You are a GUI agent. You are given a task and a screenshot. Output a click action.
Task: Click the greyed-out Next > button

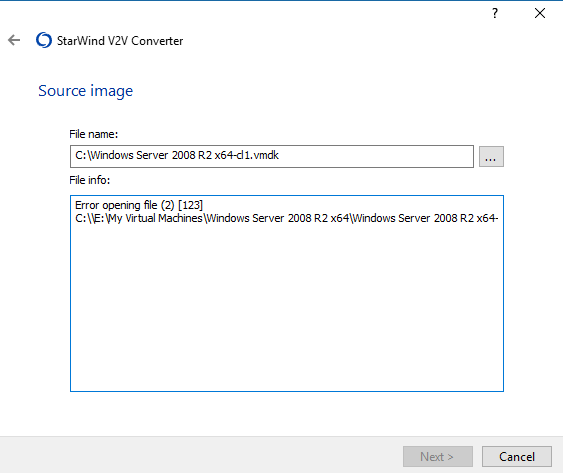438,456
